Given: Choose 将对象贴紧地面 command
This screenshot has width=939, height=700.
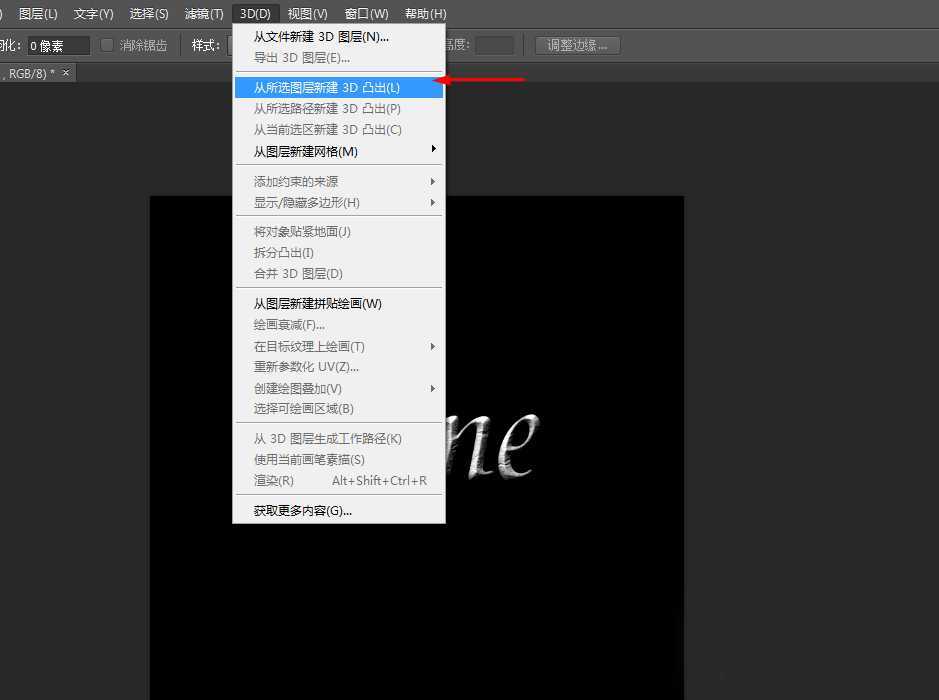Looking at the screenshot, I should pyautogui.click(x=300, y=231).
